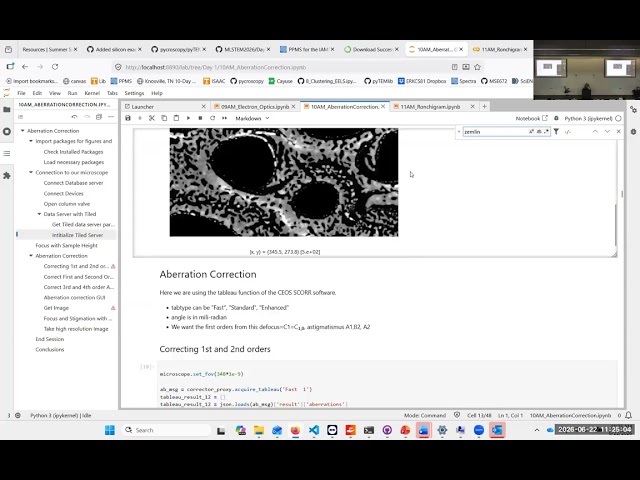Save the notebook with the save icon
This screenshot has width=640, height=480.
click(x=128, y=118)
